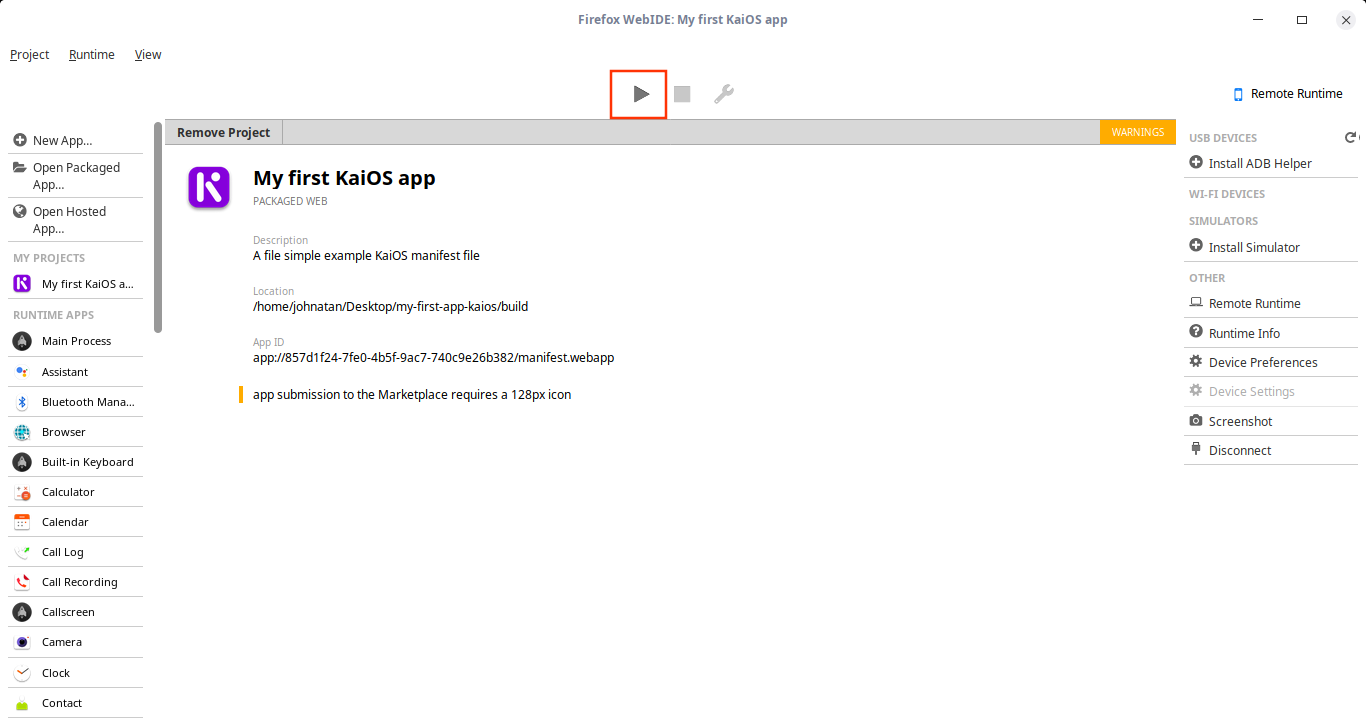The height and width of the screenshot is (723, 1366).
Task: Select Calculator in runtime apps
Action: [x=76, y=492]
